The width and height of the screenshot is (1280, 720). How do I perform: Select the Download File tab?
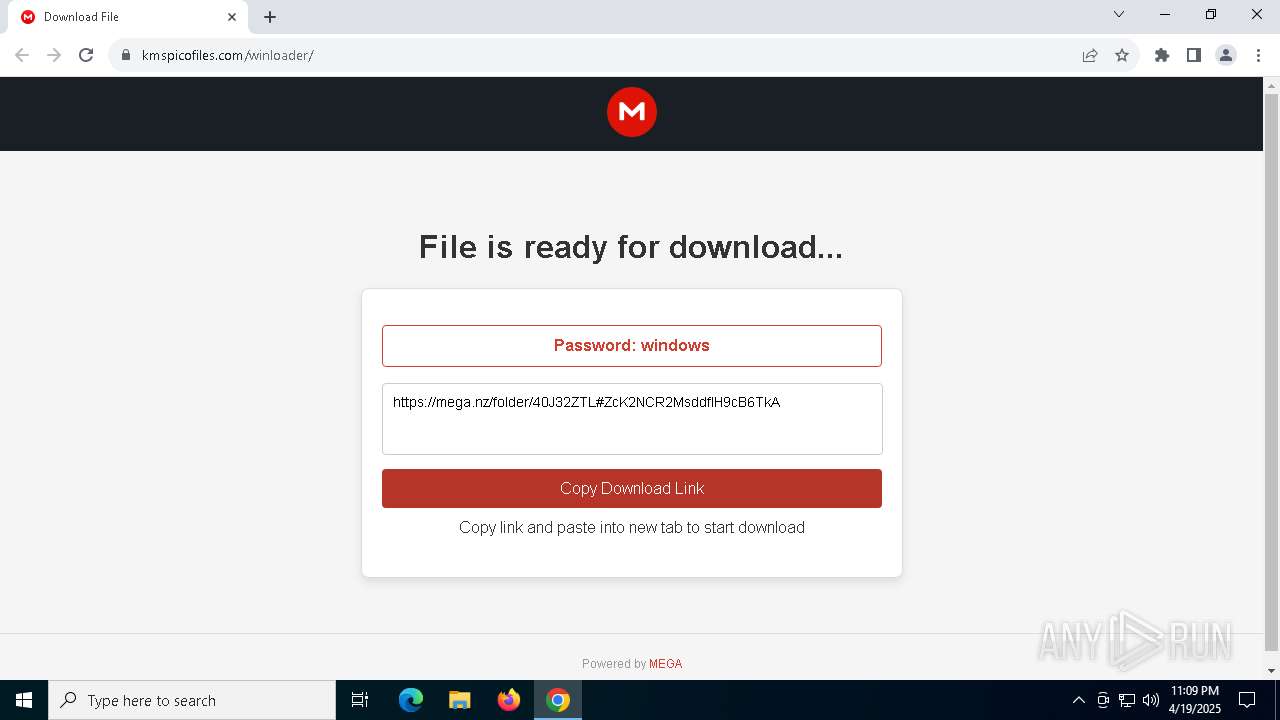point(128,17)
